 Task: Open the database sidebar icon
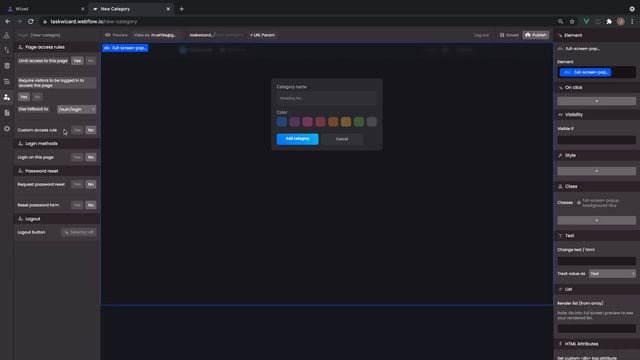(x=7, y=66)
